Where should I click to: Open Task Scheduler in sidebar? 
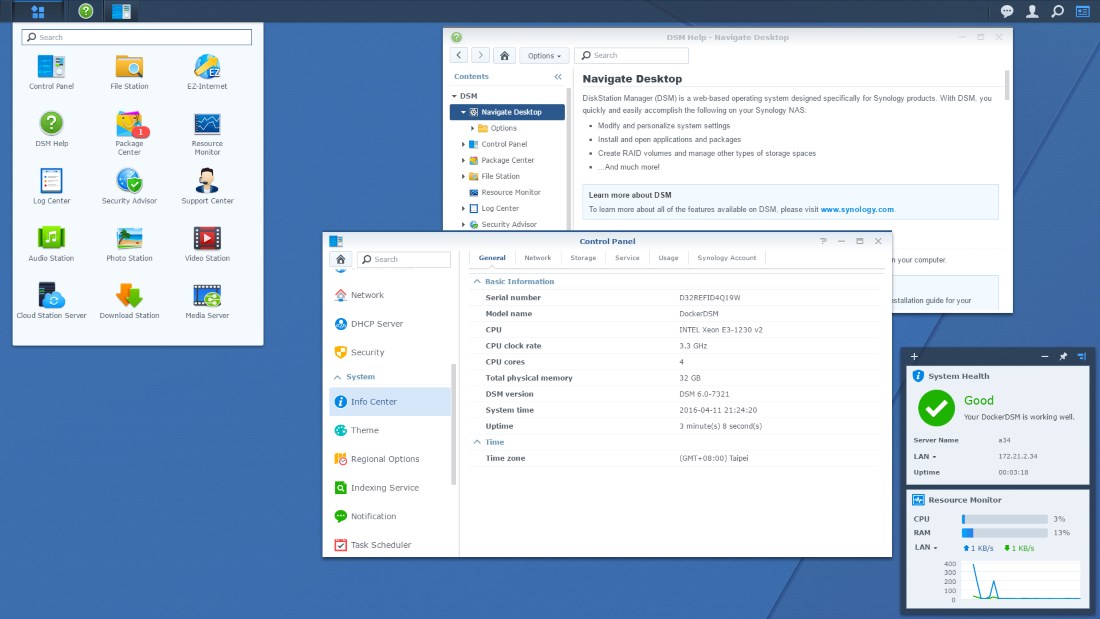(390, 545)
